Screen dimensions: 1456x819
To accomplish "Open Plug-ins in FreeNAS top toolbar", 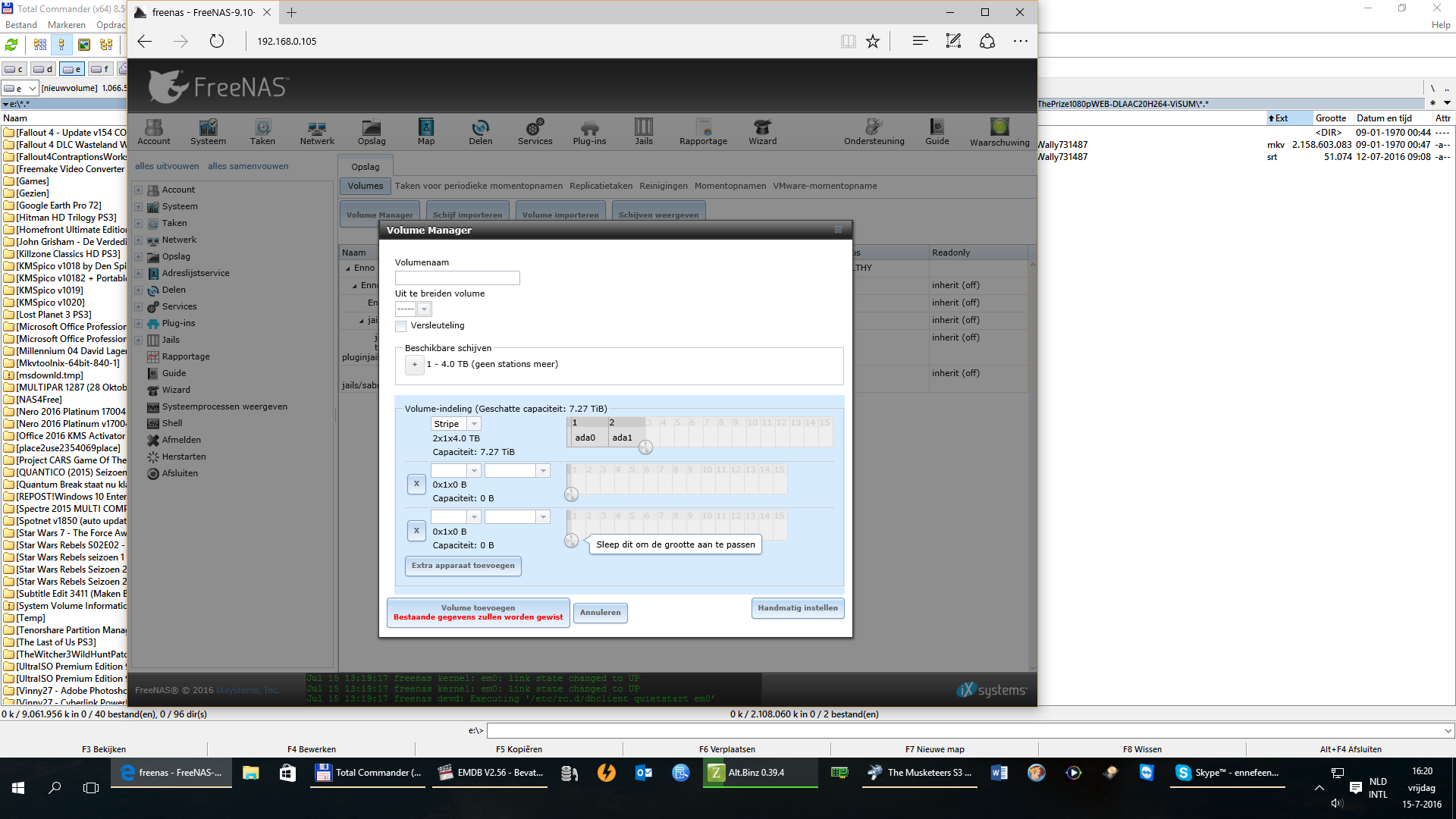I will pos(589,132).
